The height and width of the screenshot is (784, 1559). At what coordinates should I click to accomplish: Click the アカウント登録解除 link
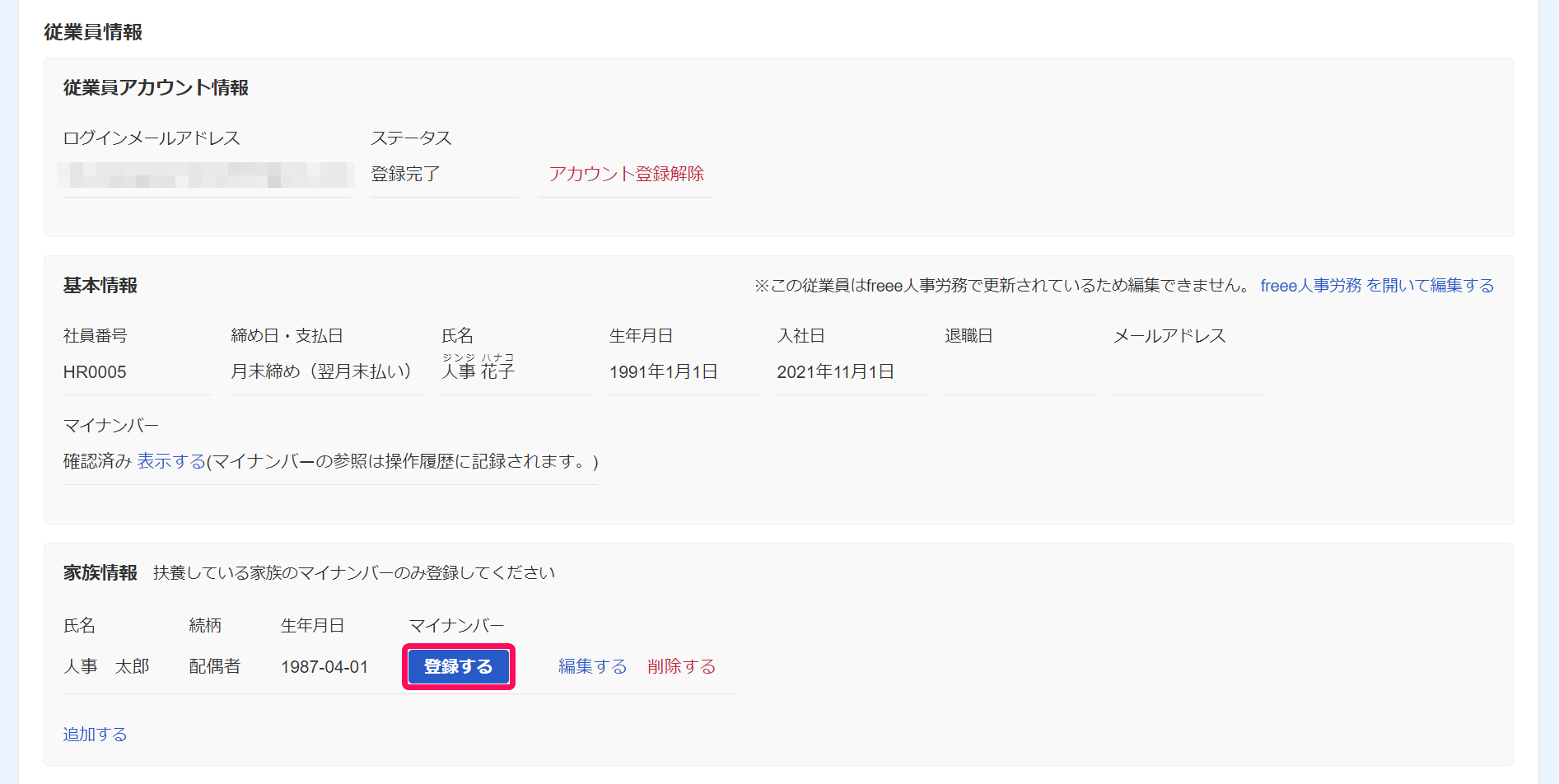[x=626, y=174]
